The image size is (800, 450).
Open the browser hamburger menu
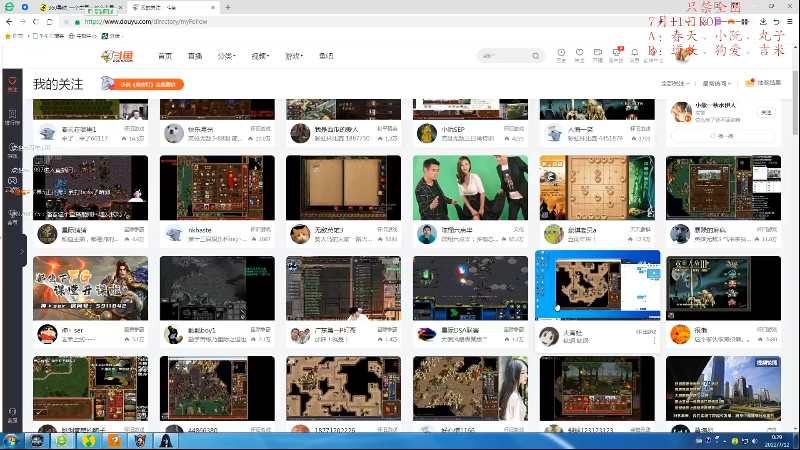pos(789,21)
